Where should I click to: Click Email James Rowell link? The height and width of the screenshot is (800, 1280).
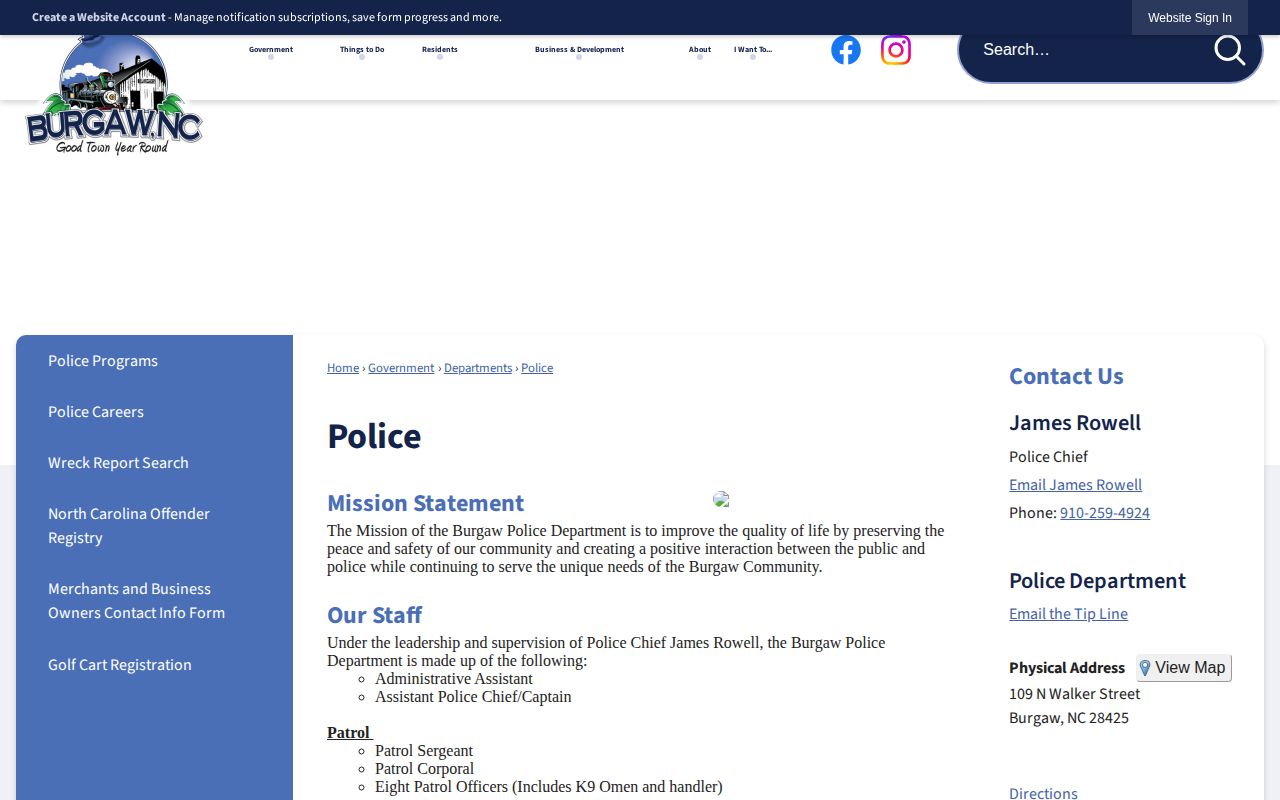coord(1075,485)
